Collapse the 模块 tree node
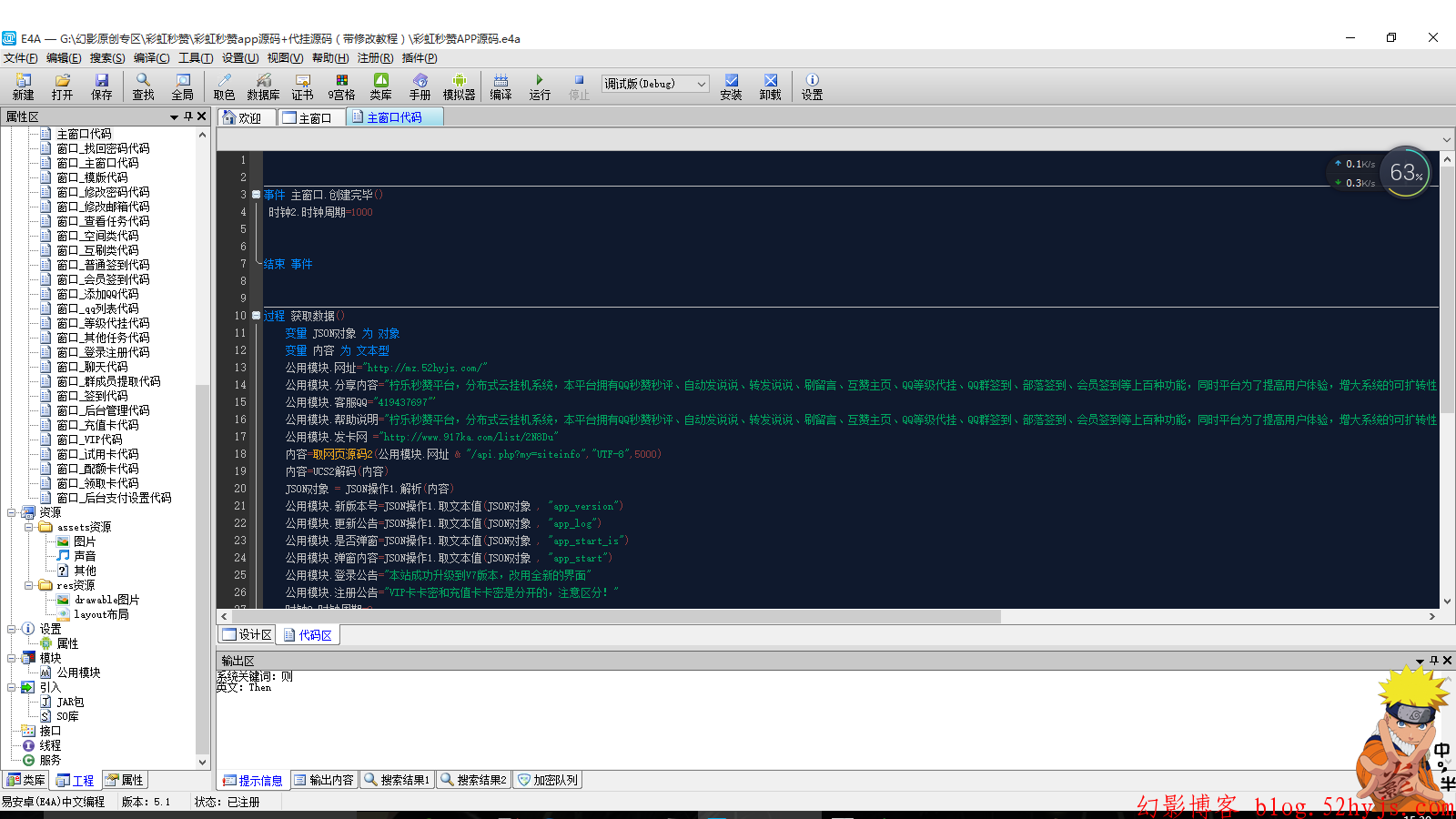Screen dimensions: 1456x819 click(12, 658)
